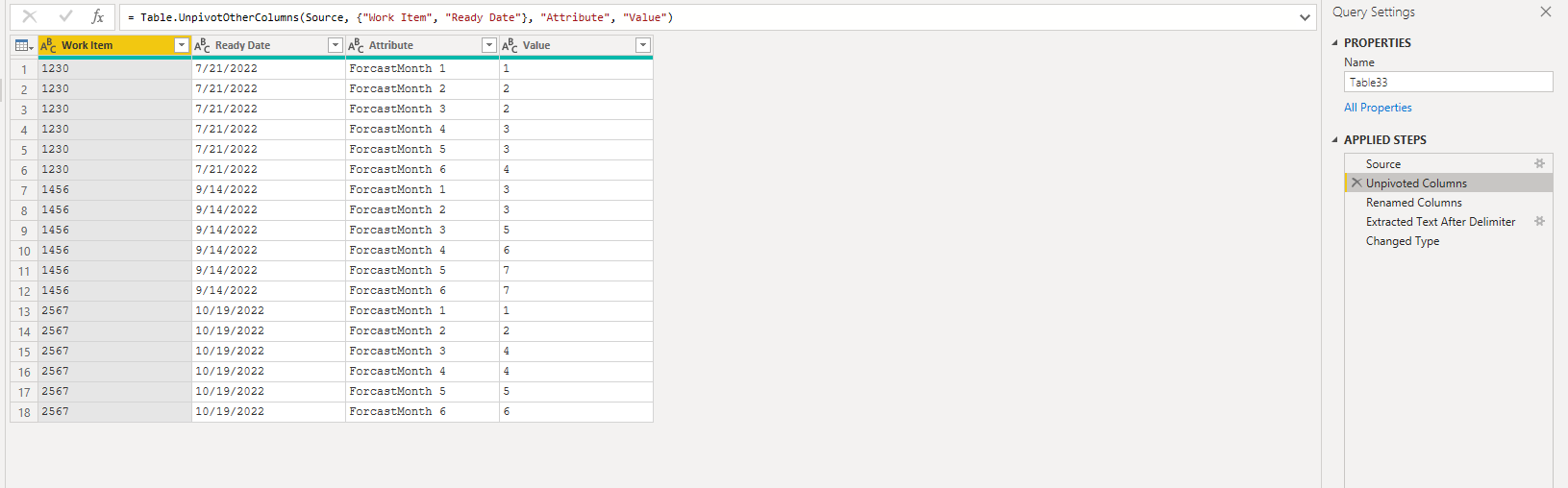Click ForcastMonth 3 in row 15
Viewport: 1568px width, 488px height.
[x=422, y=352]
